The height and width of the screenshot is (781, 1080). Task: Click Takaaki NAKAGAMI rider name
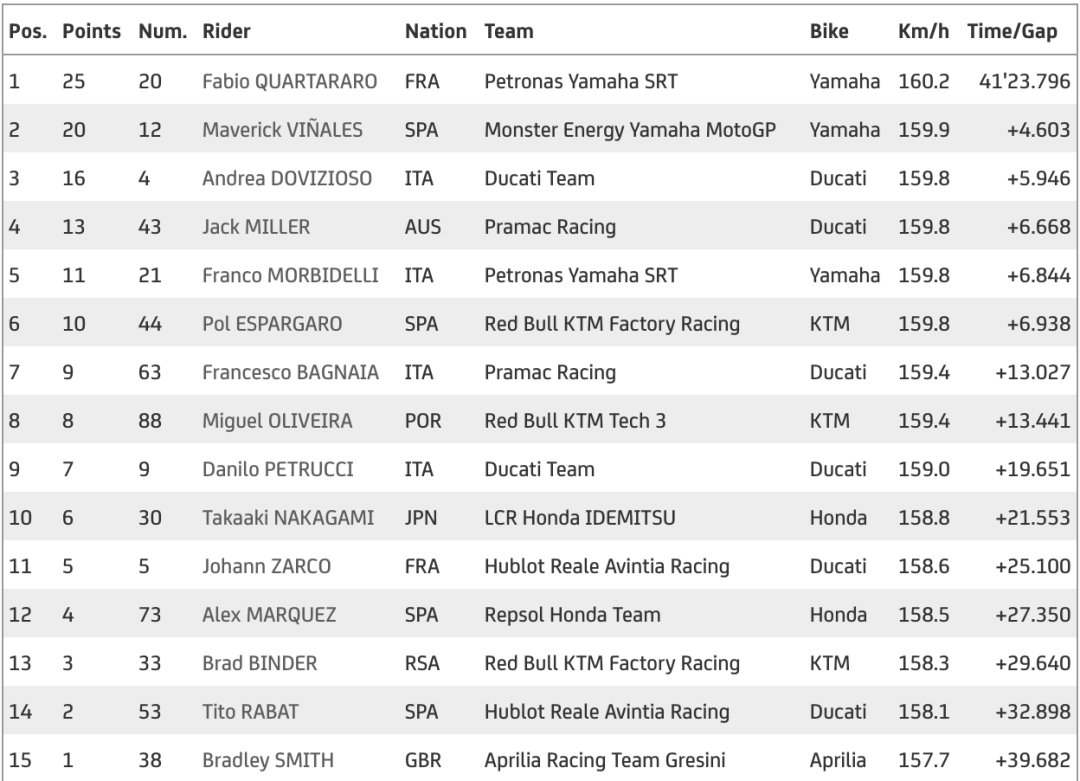point(288,517)
